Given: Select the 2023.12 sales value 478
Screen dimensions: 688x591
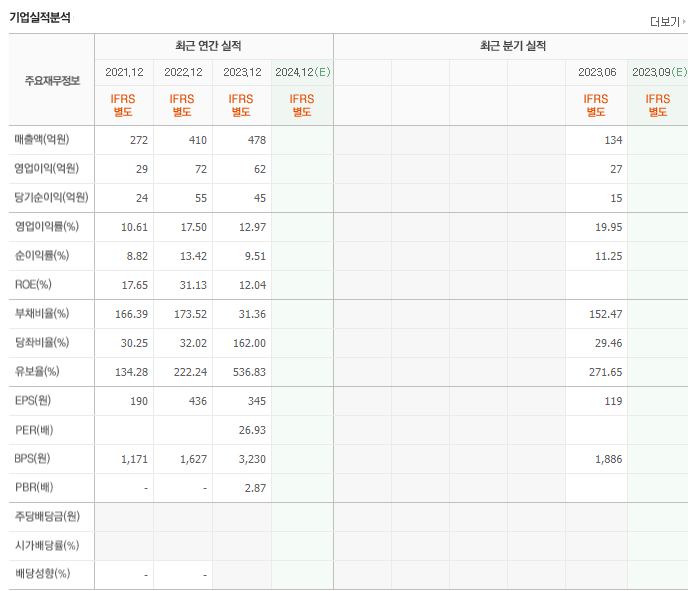Looking at the screenshot, I should click(x=257, y=140).
